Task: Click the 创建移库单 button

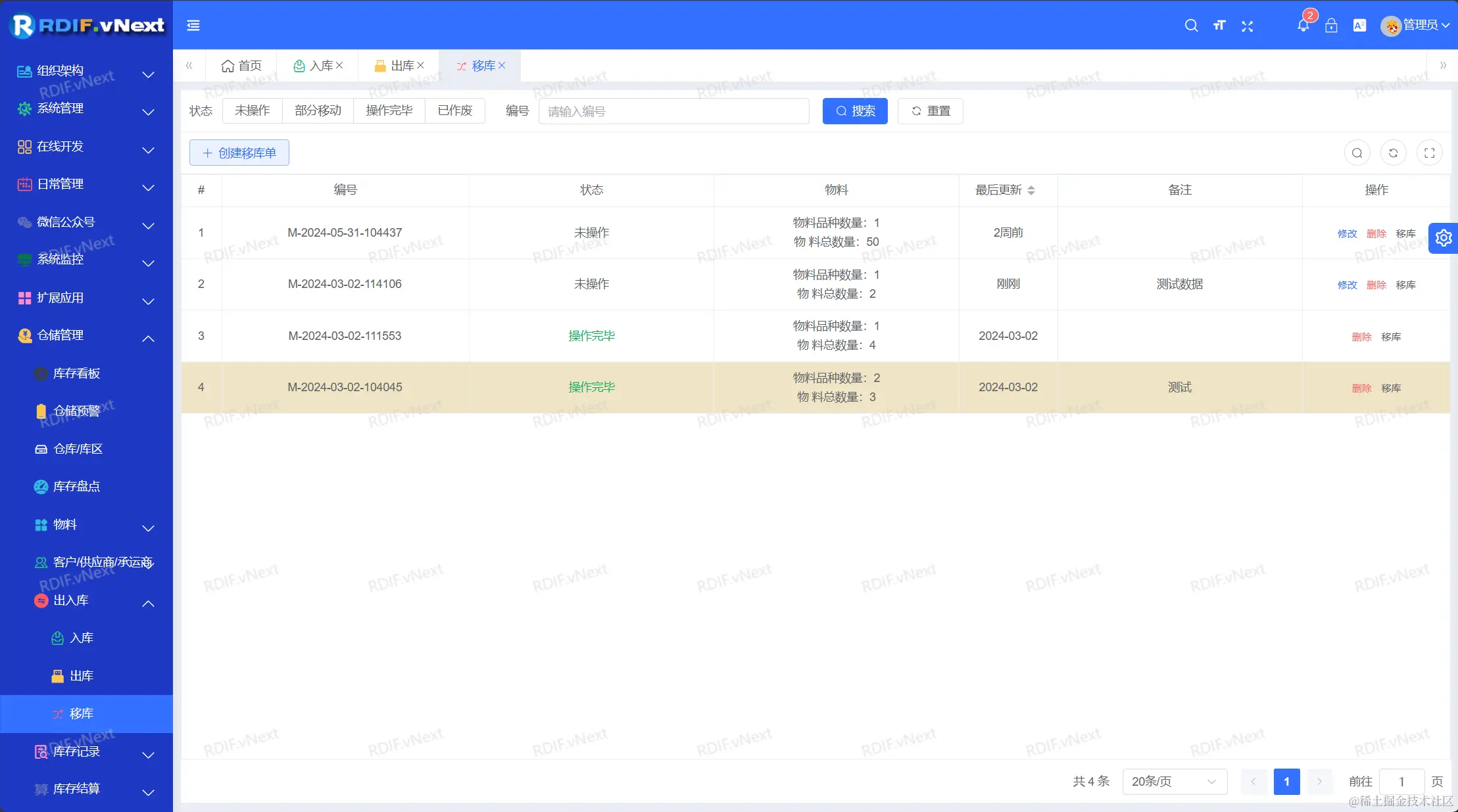Action: (x=239, y=153)
